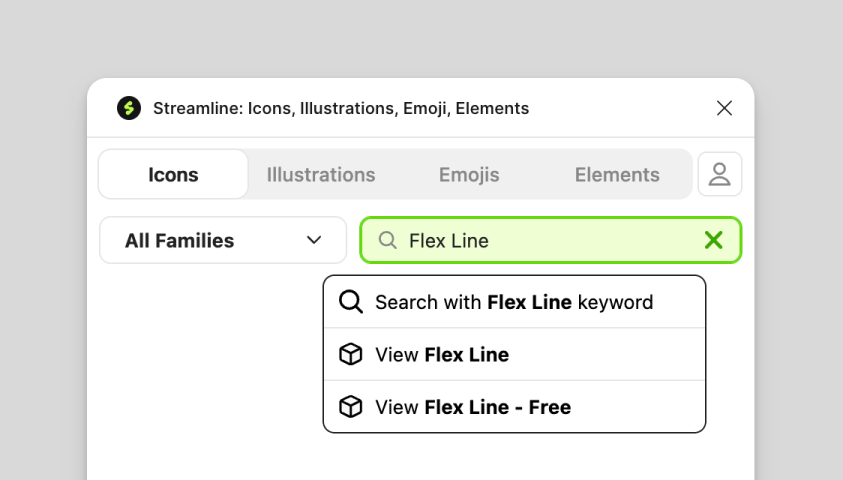Click the search field containing 'Flex Line'
Viewport: 843px width, 480px height.
[550, 241]
